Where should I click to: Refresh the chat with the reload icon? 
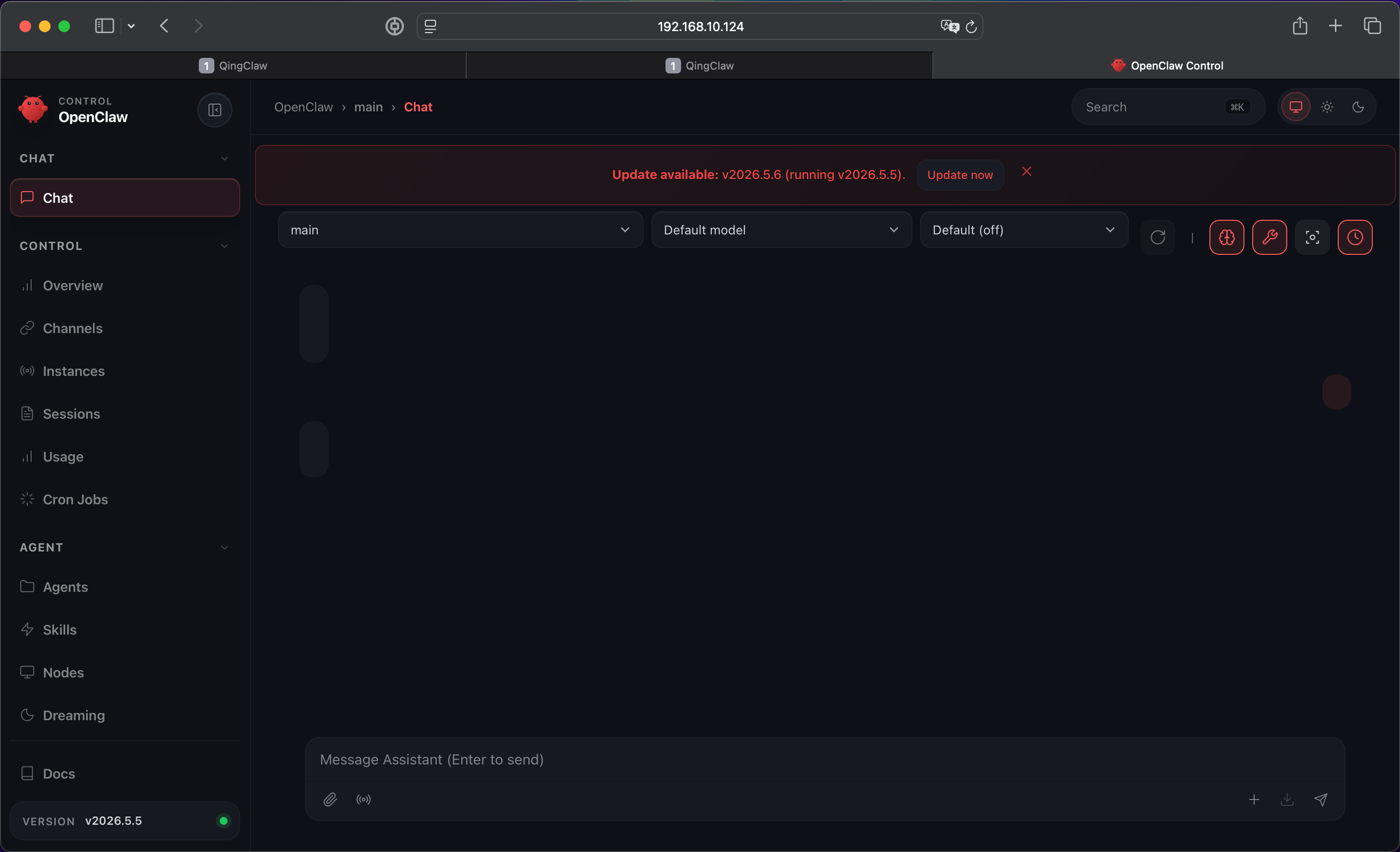[1157, 237]
